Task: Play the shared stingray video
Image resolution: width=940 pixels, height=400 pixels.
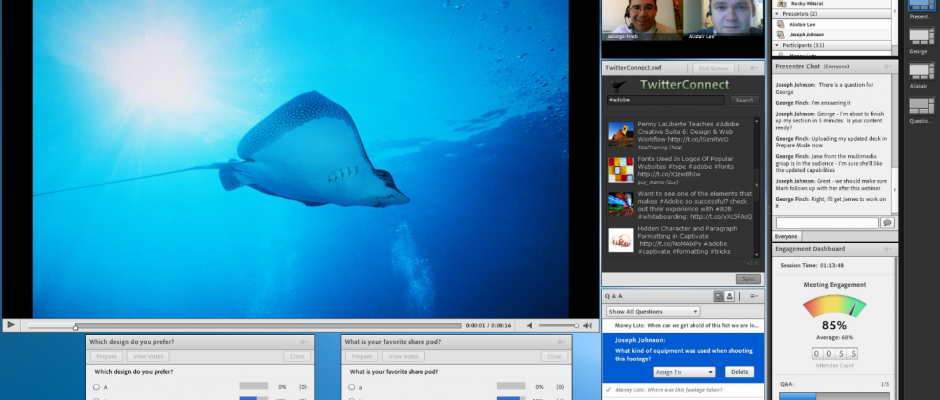Action: pyautogui.click(x=10, y=325)
